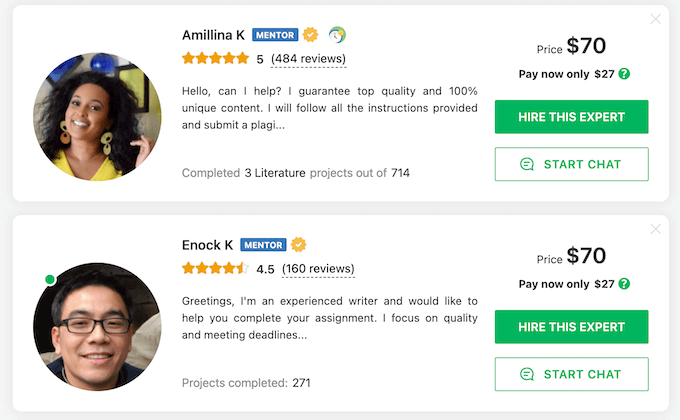This screenshot has width=680, height=420.
Task: Click the circular award icon beside Amillina K
Action: pyautogui.click(x=337, y=34)
